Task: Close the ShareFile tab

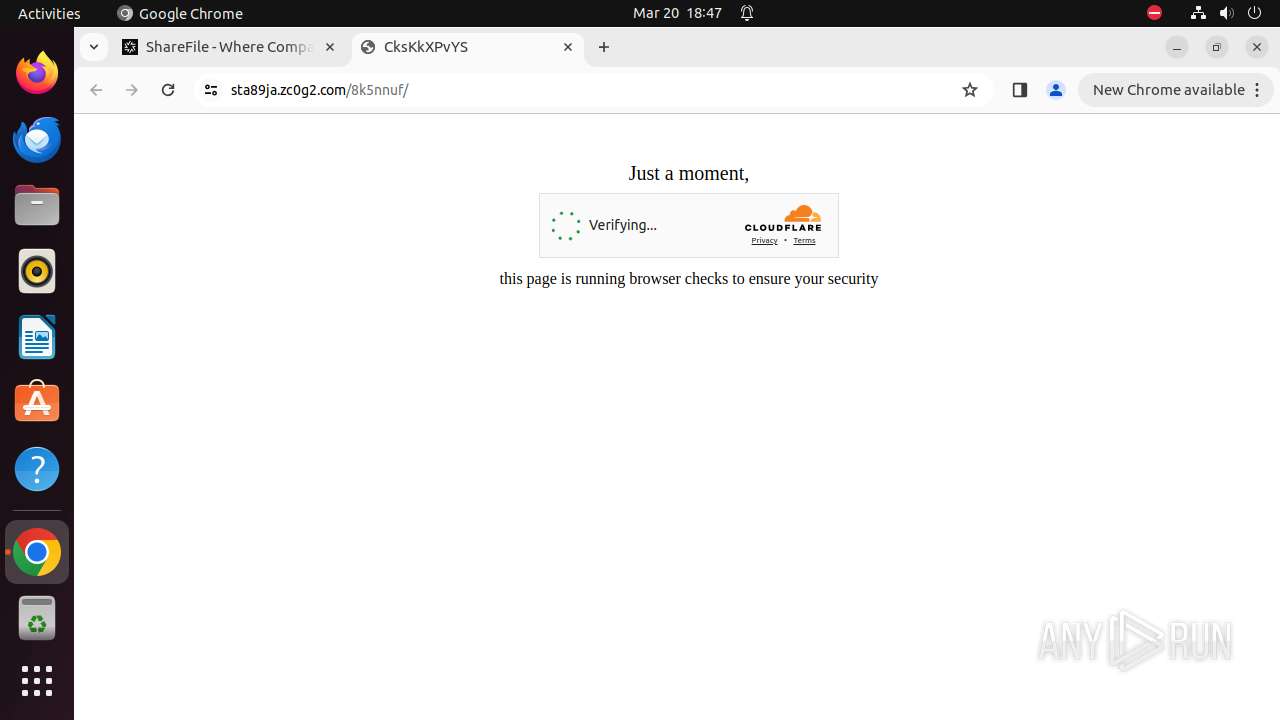Action: click(x=330, y=47)
